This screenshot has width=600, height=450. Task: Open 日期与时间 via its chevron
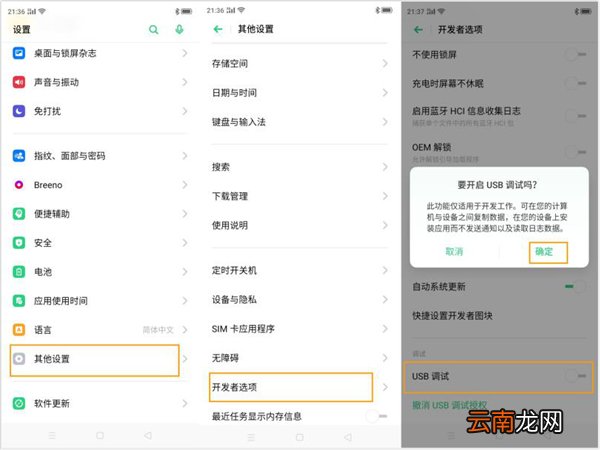[x=385, y=92]
